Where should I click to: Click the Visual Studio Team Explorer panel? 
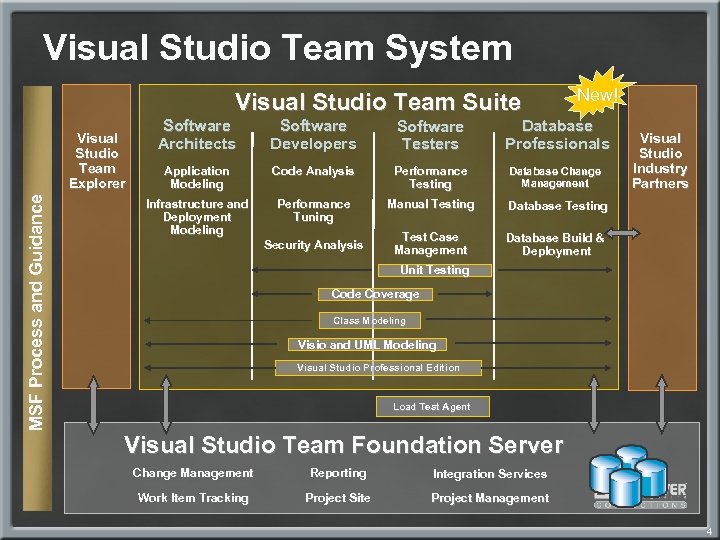[96, 236]
